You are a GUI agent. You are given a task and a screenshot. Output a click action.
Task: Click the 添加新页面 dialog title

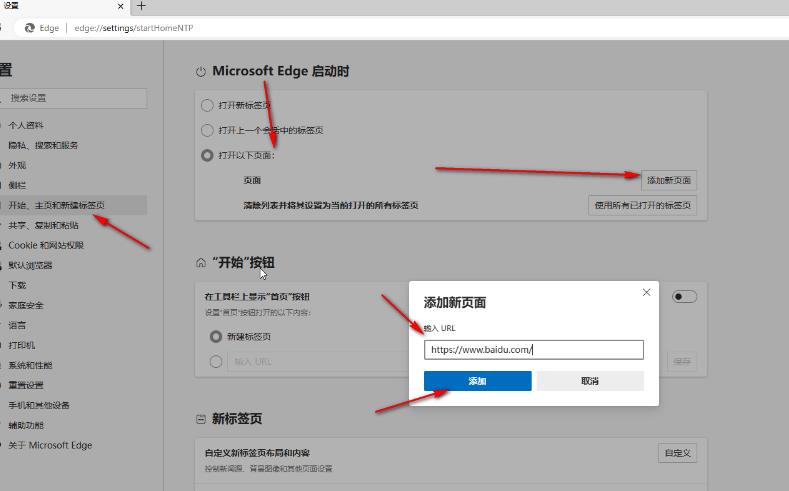(455, 303)
